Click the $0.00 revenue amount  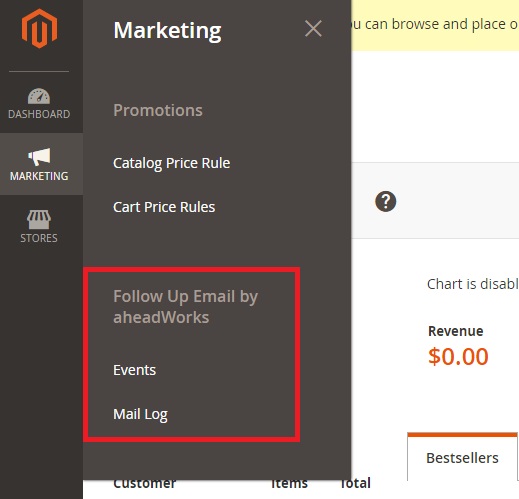tap(458, 356)
